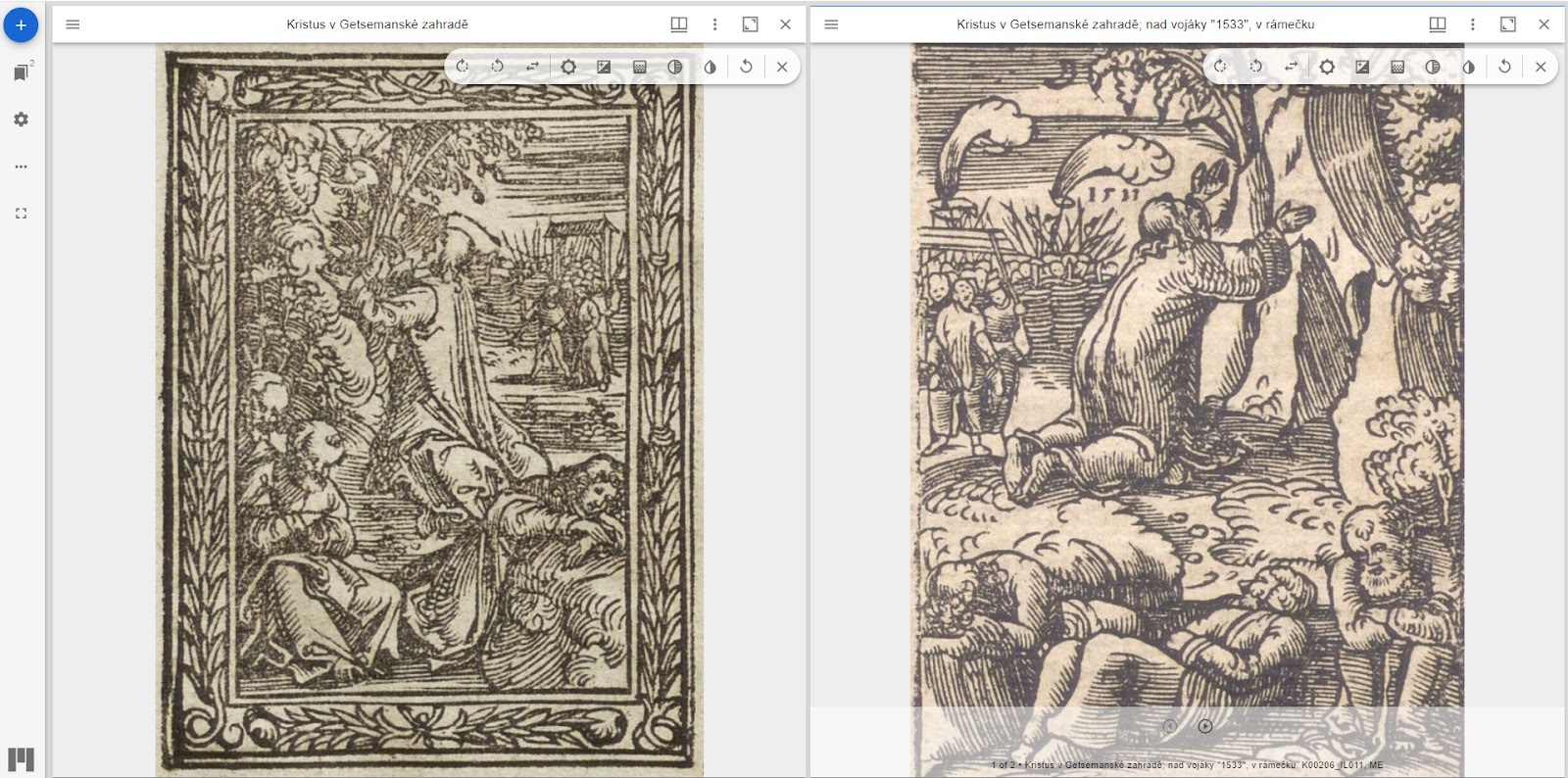Toggle the sidebar menu in the left window
Screen dimensions: 1568x778
click(x=73, y=24)
